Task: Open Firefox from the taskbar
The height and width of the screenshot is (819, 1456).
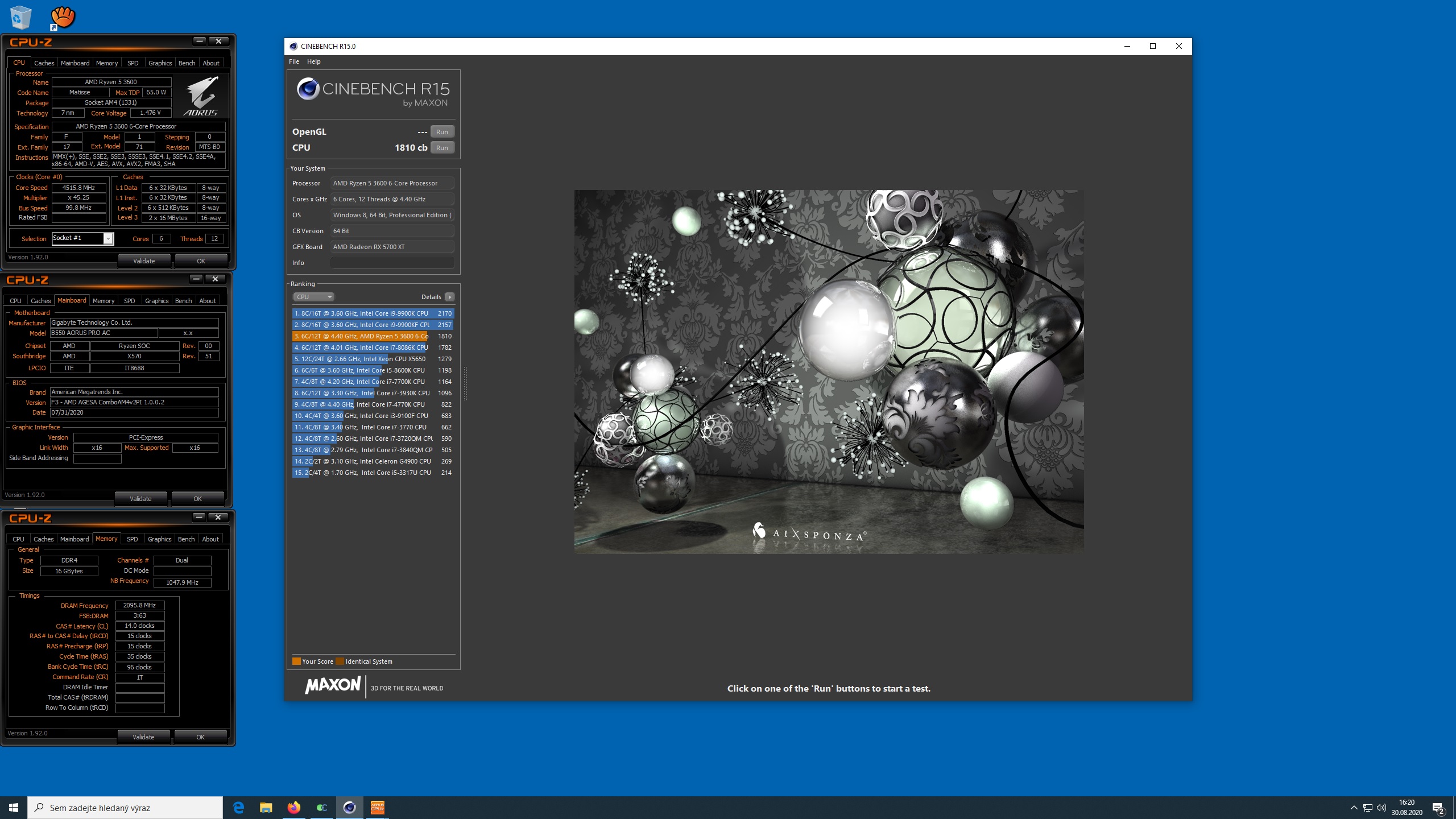Action: (293, 807)
